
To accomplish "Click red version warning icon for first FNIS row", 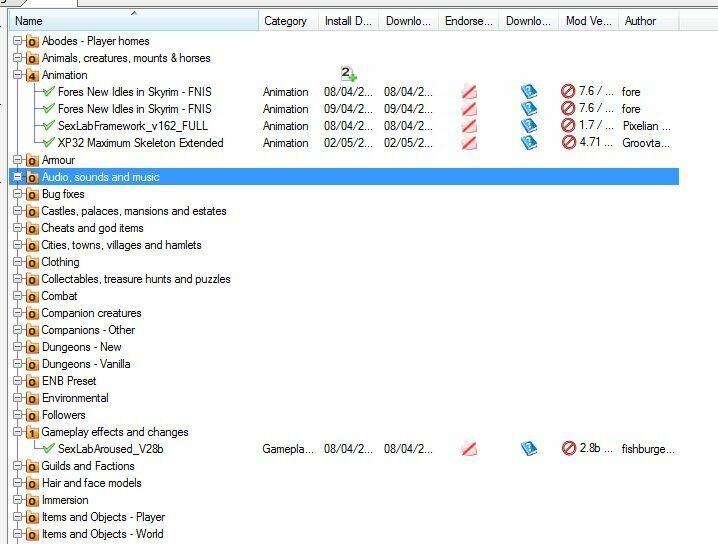I will (568, 91).
